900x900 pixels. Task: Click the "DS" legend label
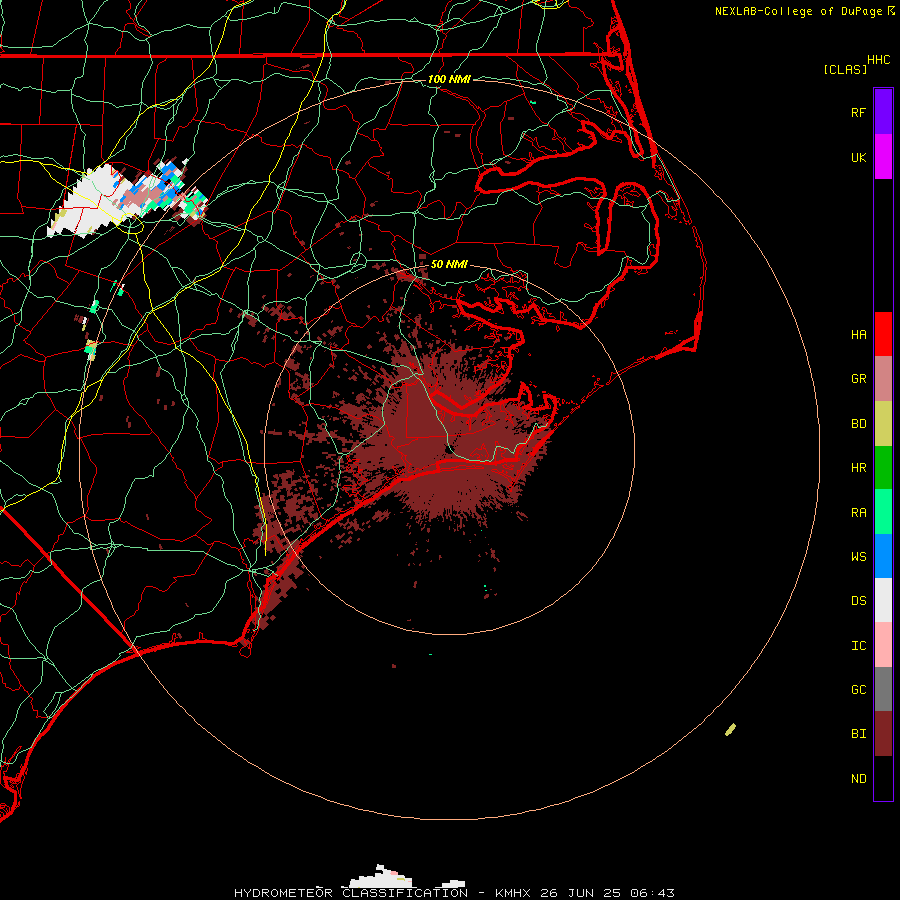coord(858,601)
